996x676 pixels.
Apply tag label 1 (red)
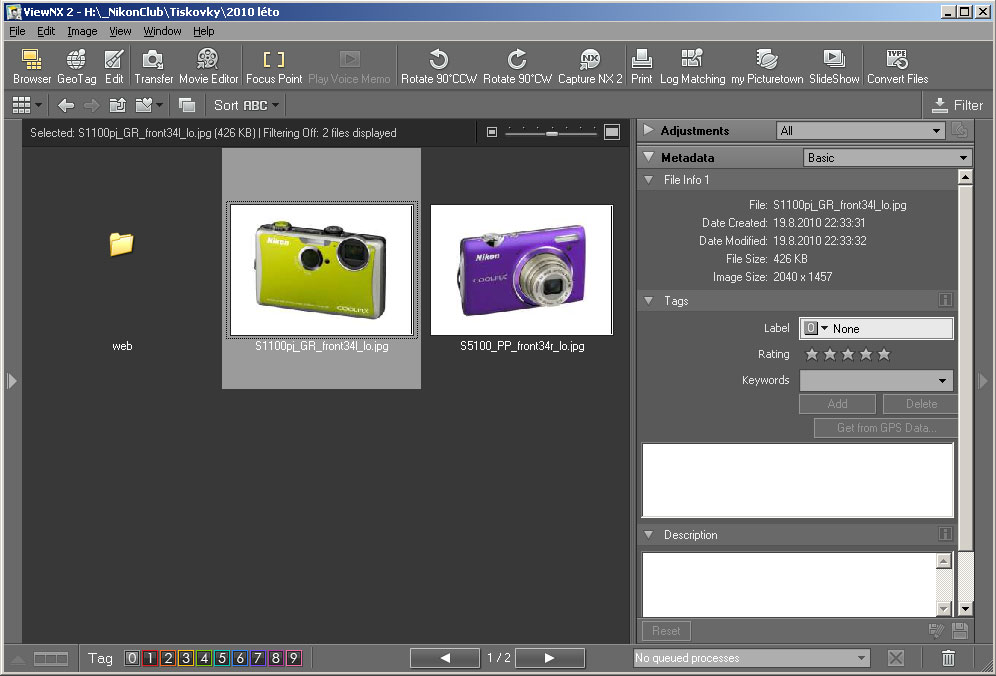click(149, 658)
